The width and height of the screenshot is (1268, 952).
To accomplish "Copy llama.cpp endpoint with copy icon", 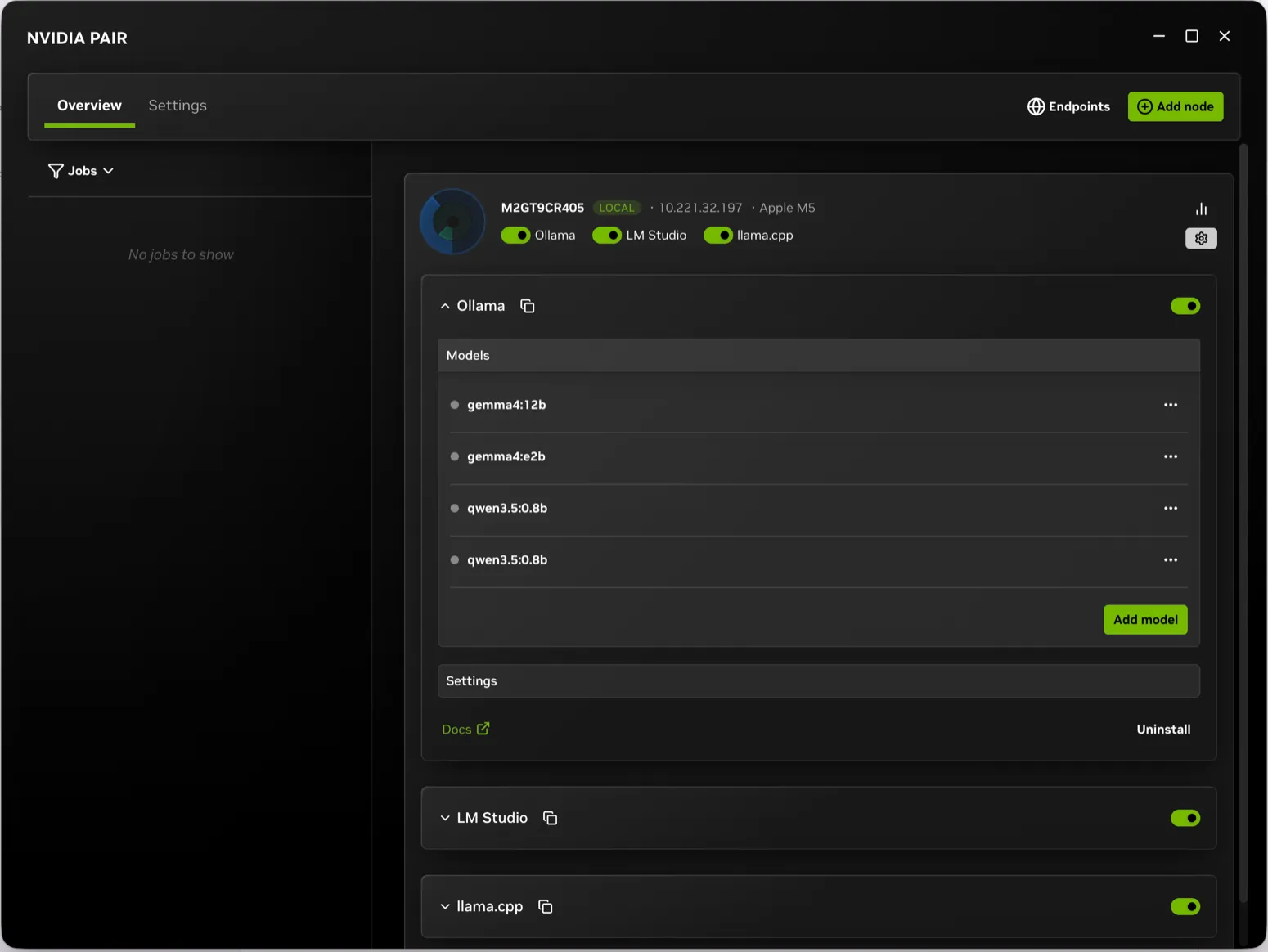I will [x=546, y=906].
